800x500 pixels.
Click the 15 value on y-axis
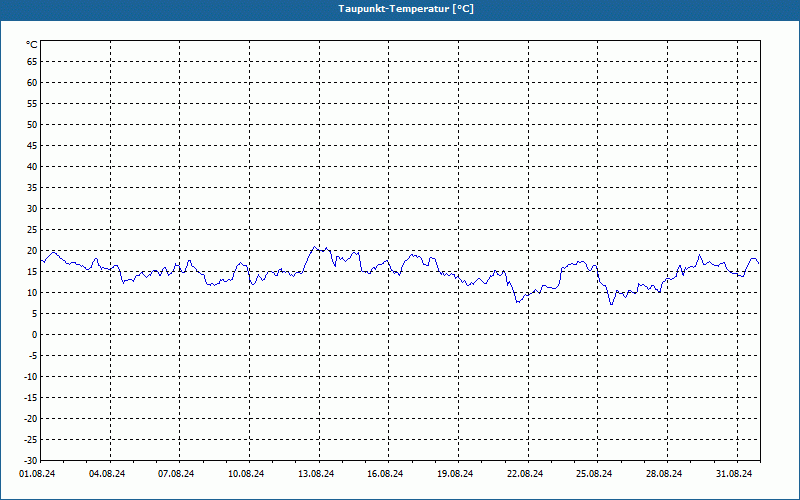pos(32,272)
